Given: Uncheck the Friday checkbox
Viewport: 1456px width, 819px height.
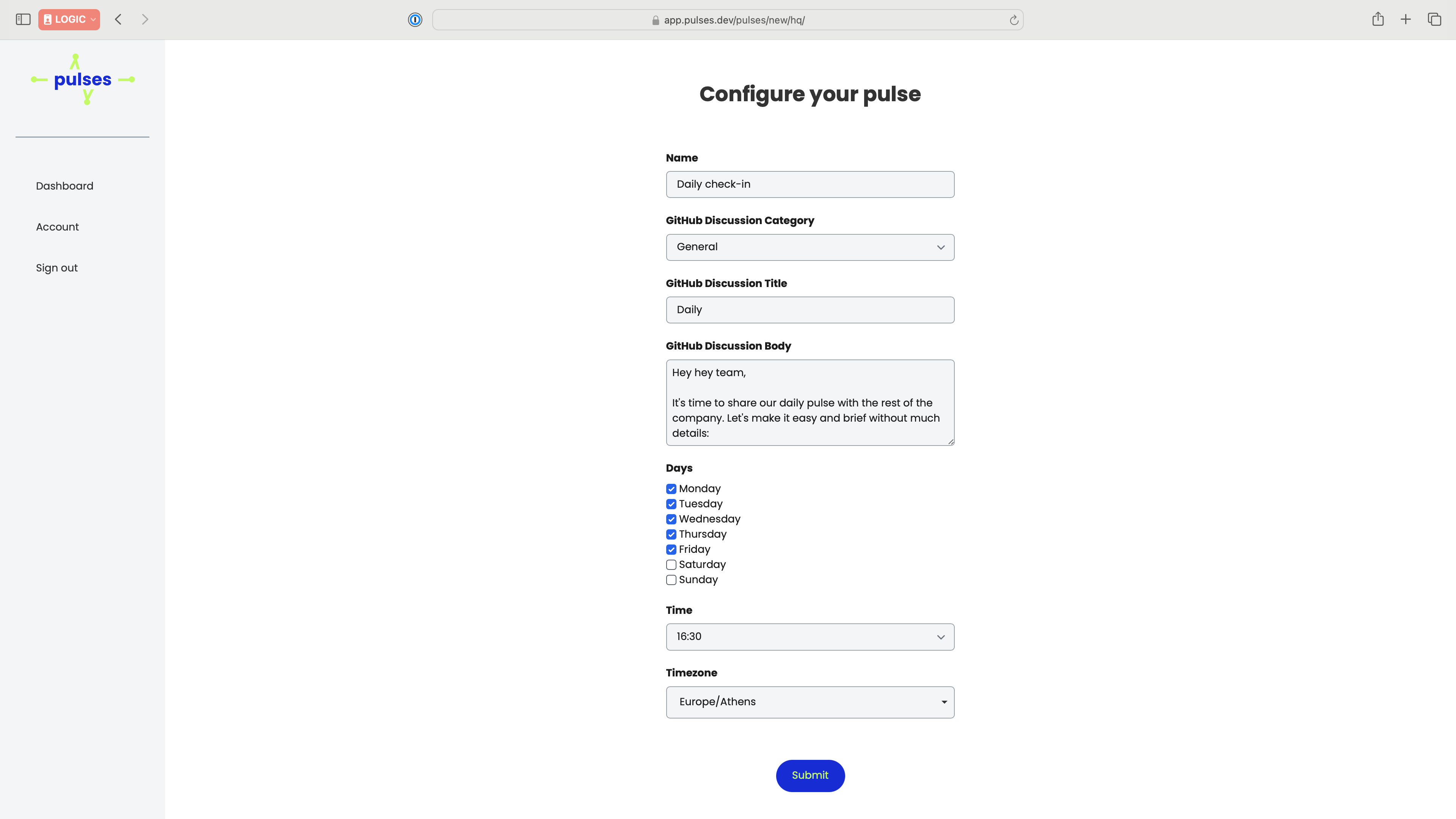Looking at the screenshot, I should (x=671, y=549).
